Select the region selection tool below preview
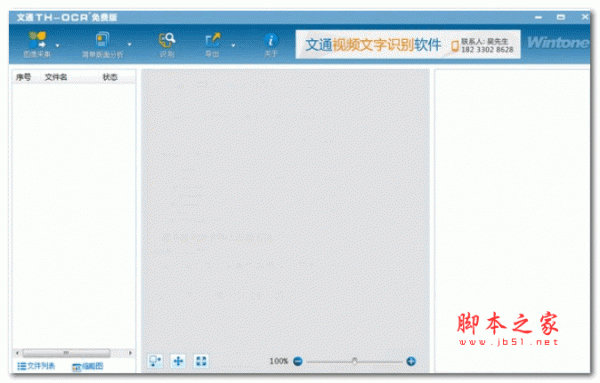Screen dimensions: 600x383 point(155,361)
